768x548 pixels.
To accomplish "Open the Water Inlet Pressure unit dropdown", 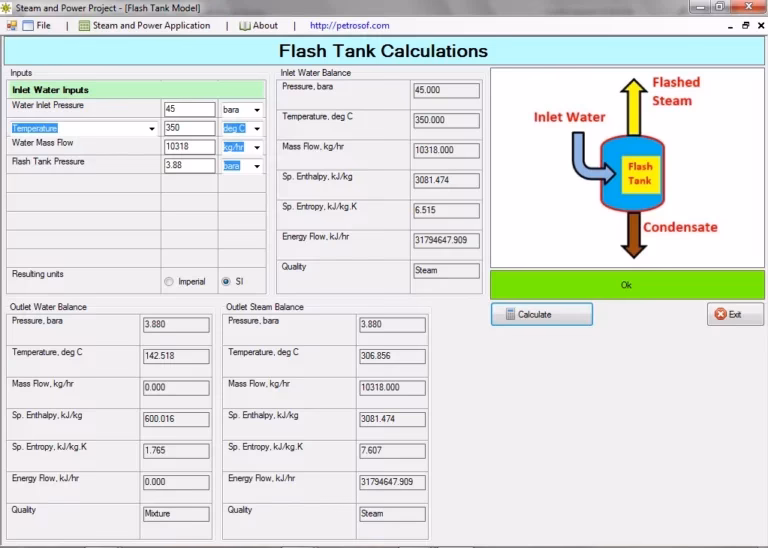I will (257, 110).
